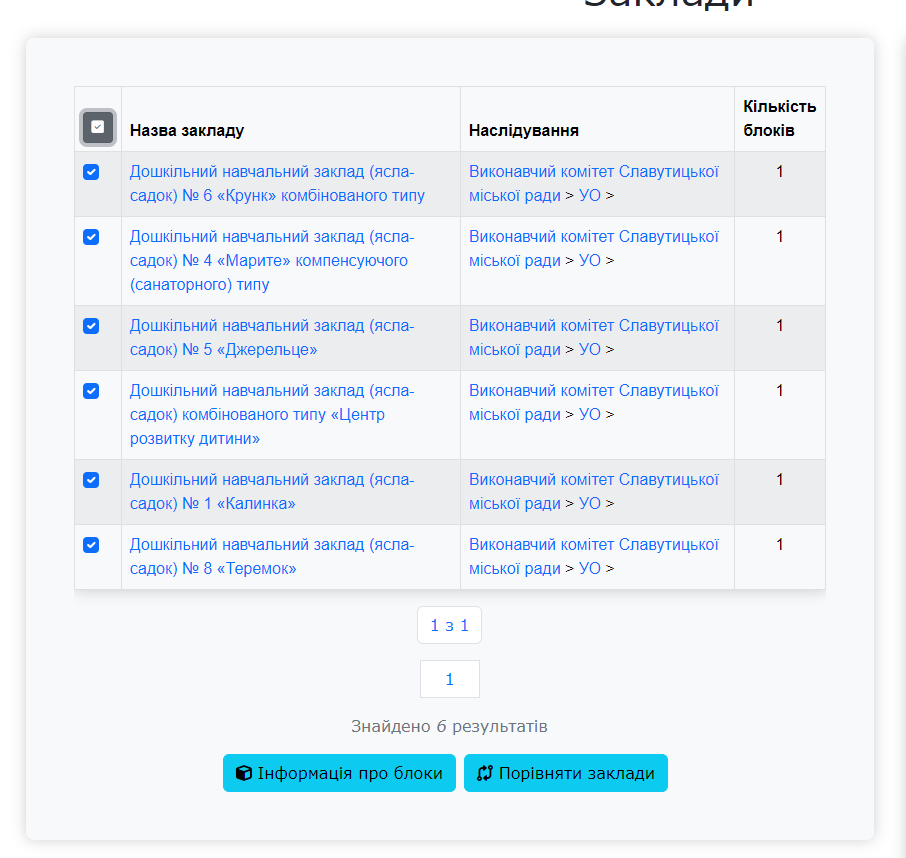Open the «Центр розвитку дитини» institution link
The image size is (906, 858).
pos(271,415)
